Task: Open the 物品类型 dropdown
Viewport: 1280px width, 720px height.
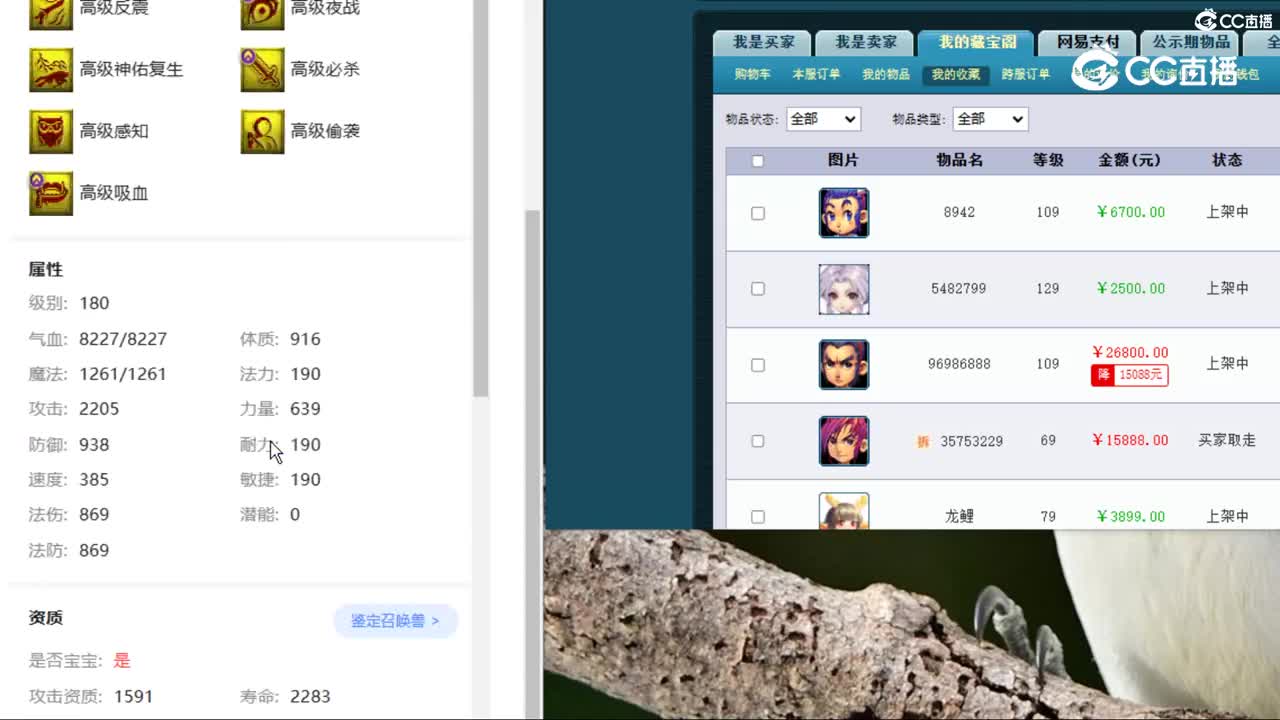Action: (989, 118)
